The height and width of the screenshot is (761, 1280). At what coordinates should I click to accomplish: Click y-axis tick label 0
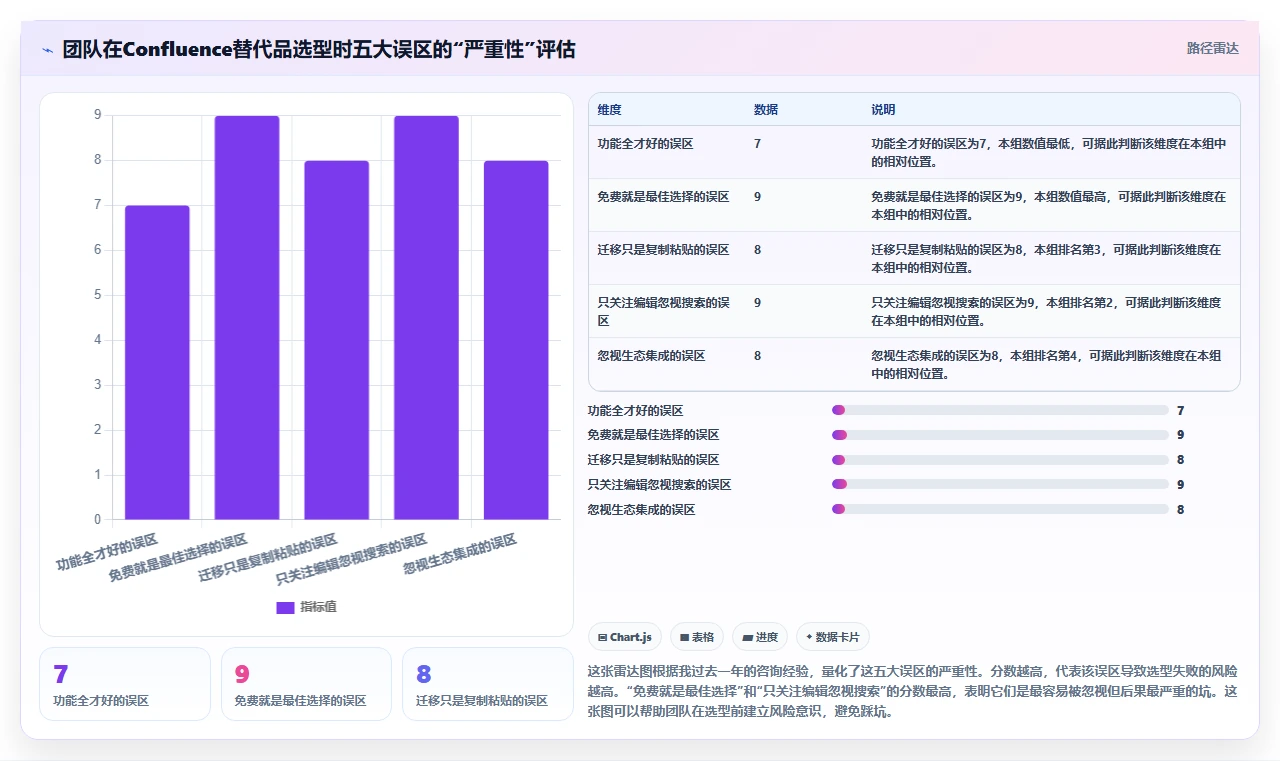tap(98, 519)
